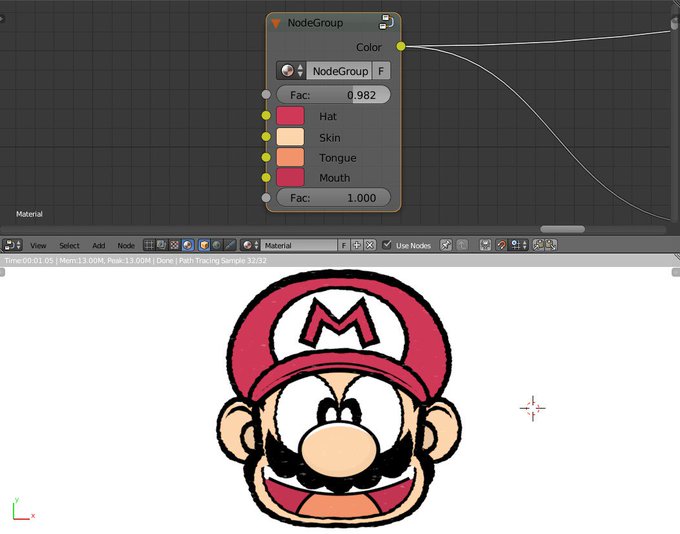Browse node groups with the sphere dropdown

(x=291, y=71)
